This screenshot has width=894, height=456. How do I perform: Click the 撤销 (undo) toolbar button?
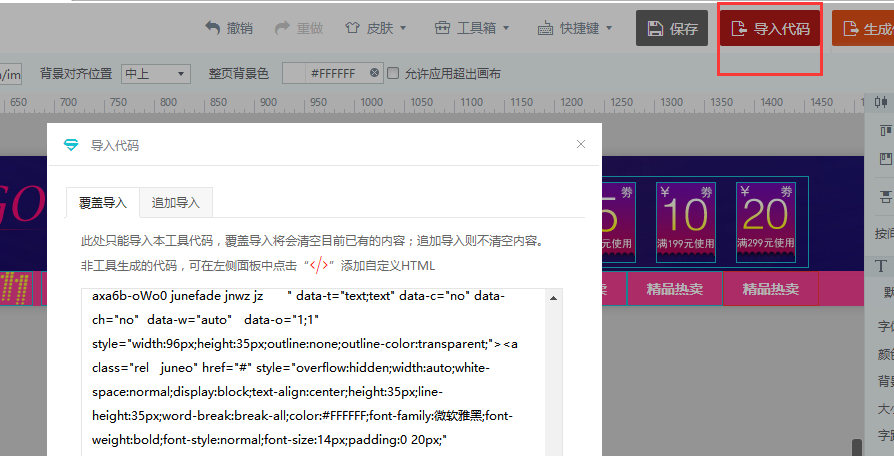[x=229, y=28]
